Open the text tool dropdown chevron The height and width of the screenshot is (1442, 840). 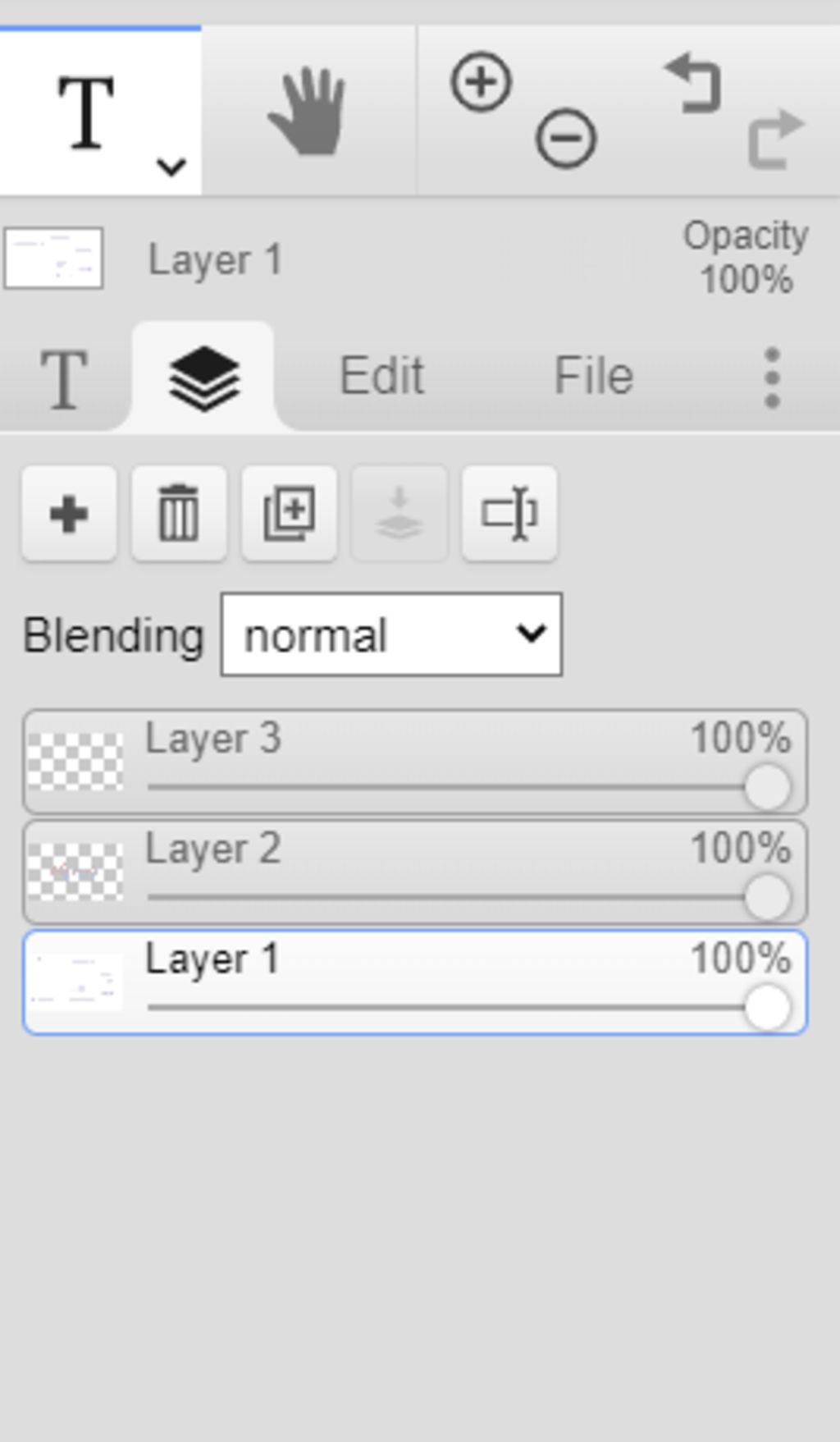[171, 167]
